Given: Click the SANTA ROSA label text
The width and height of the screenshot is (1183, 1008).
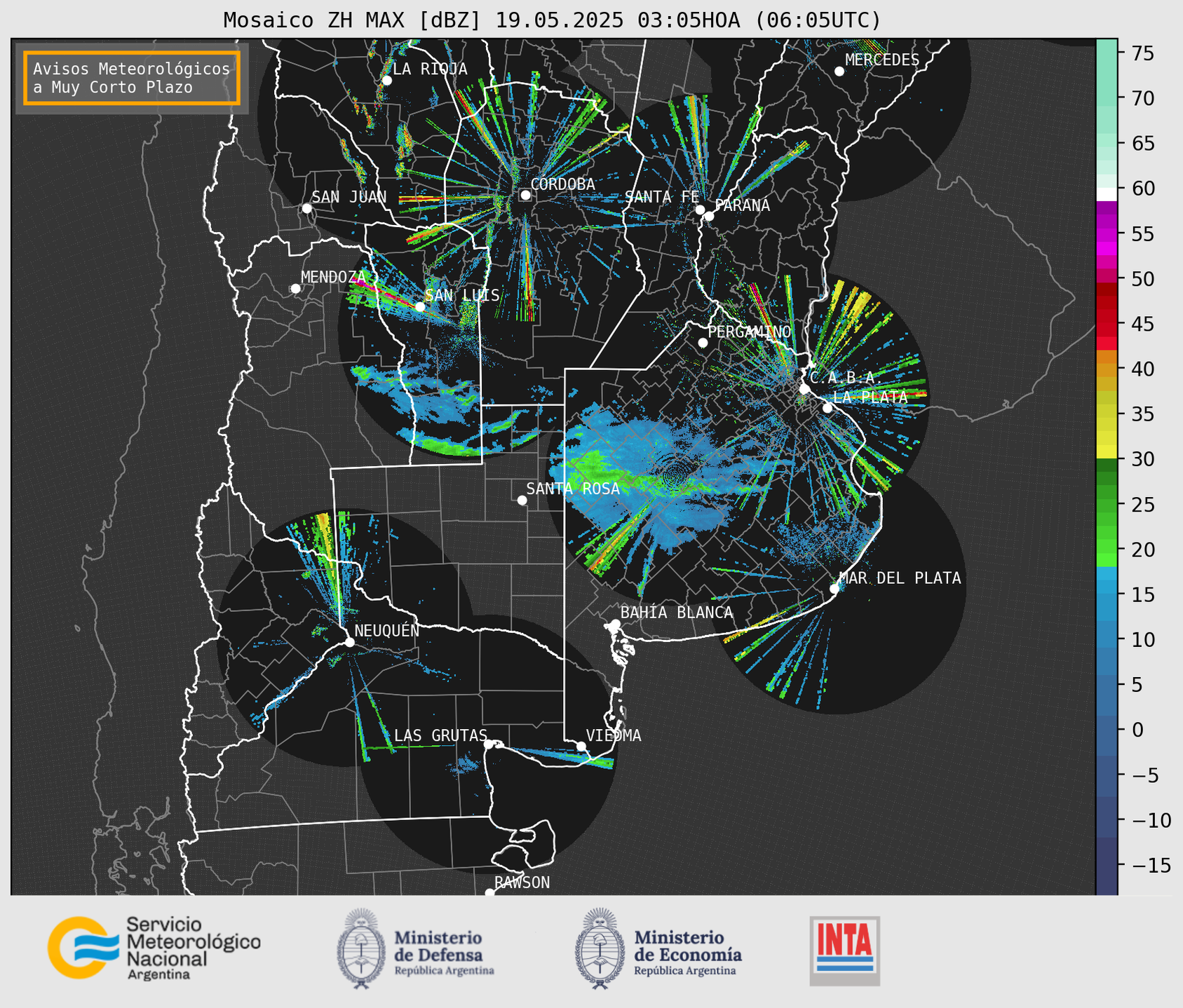Looking at the screenshot, I should tap(573, 489).
